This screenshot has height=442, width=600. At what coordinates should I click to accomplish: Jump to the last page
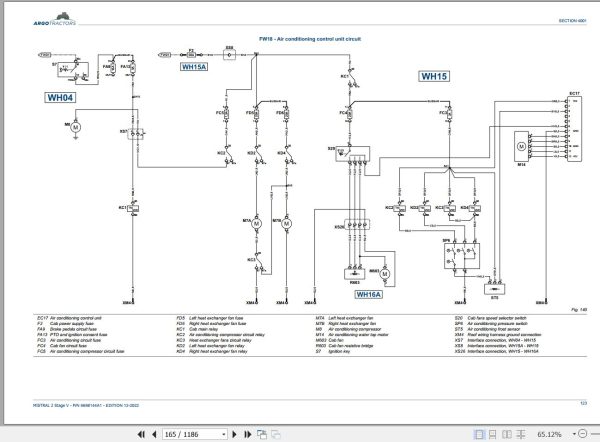248,434
